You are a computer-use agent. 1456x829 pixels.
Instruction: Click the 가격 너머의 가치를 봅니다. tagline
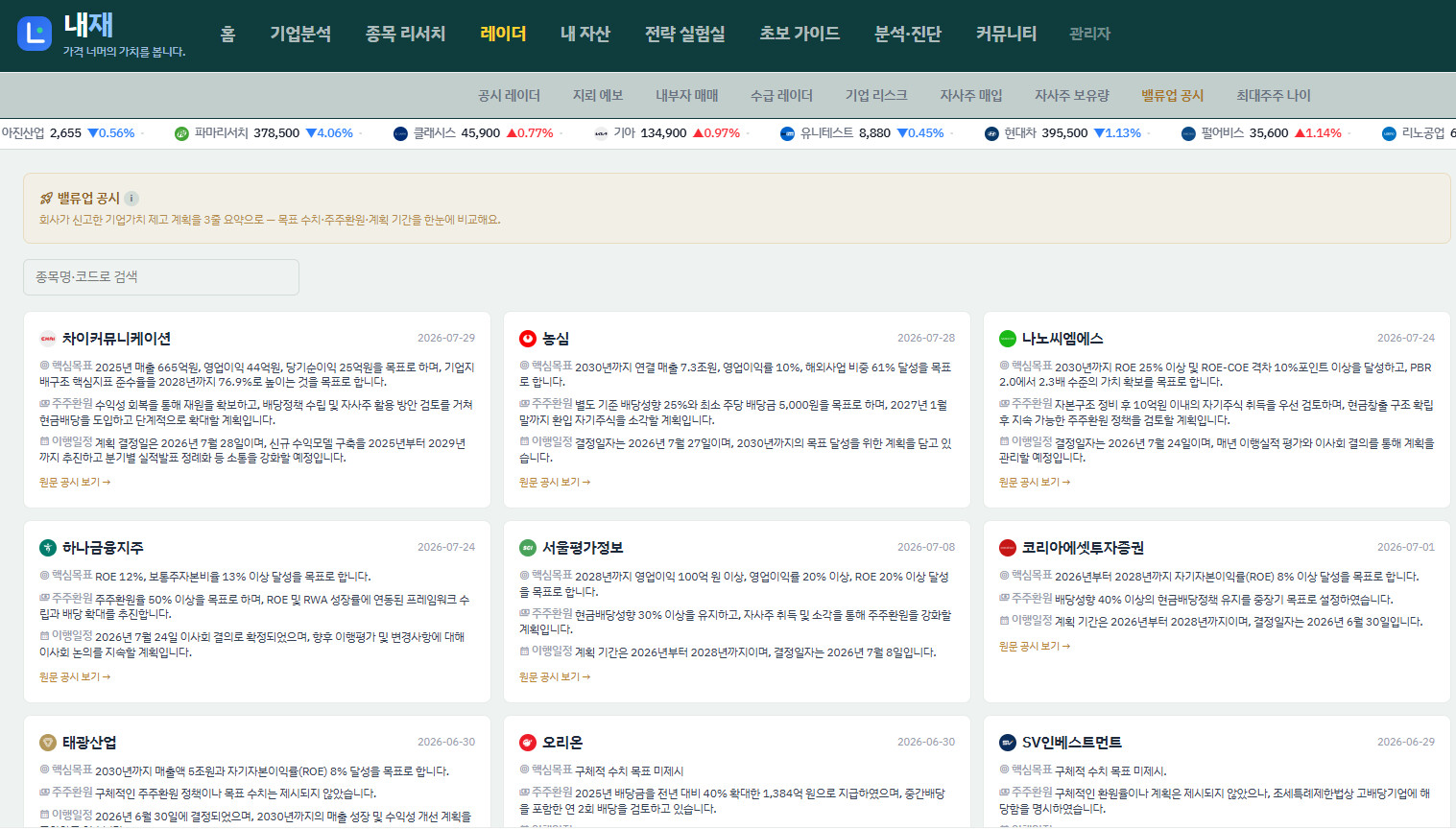pos(124,52)
